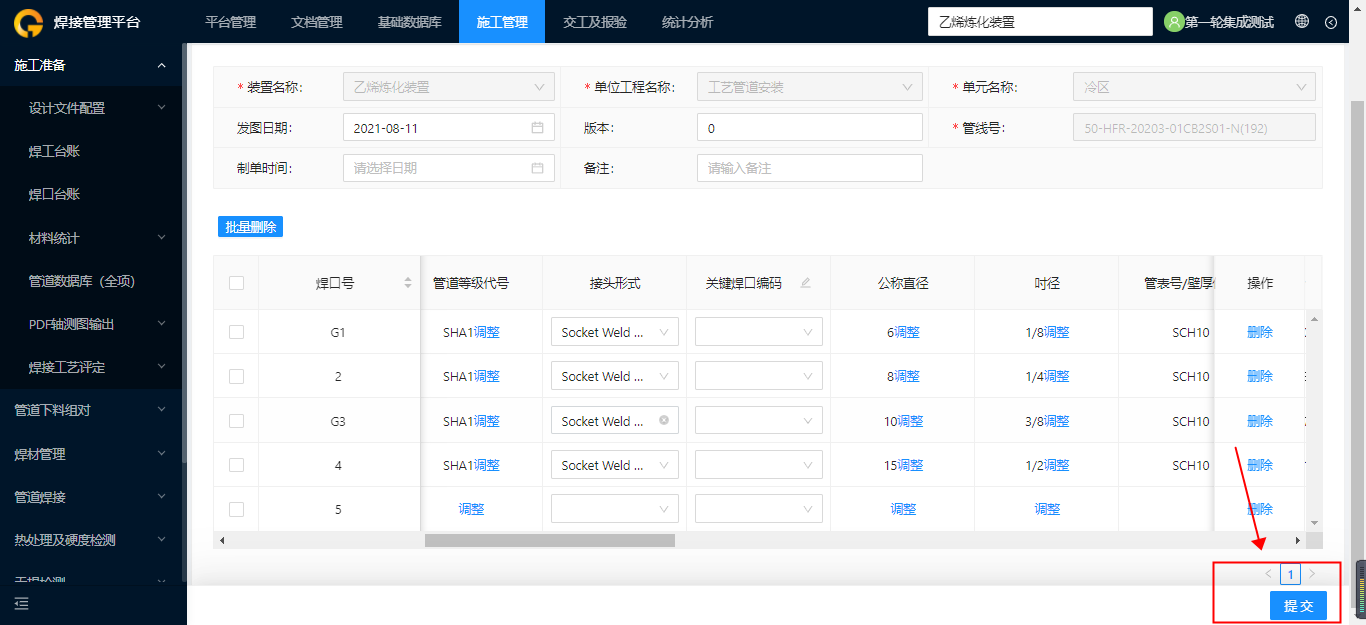Sort the table by 焊口号
Viewport: 1366px width, 625px height.
(x=408, y=283)
